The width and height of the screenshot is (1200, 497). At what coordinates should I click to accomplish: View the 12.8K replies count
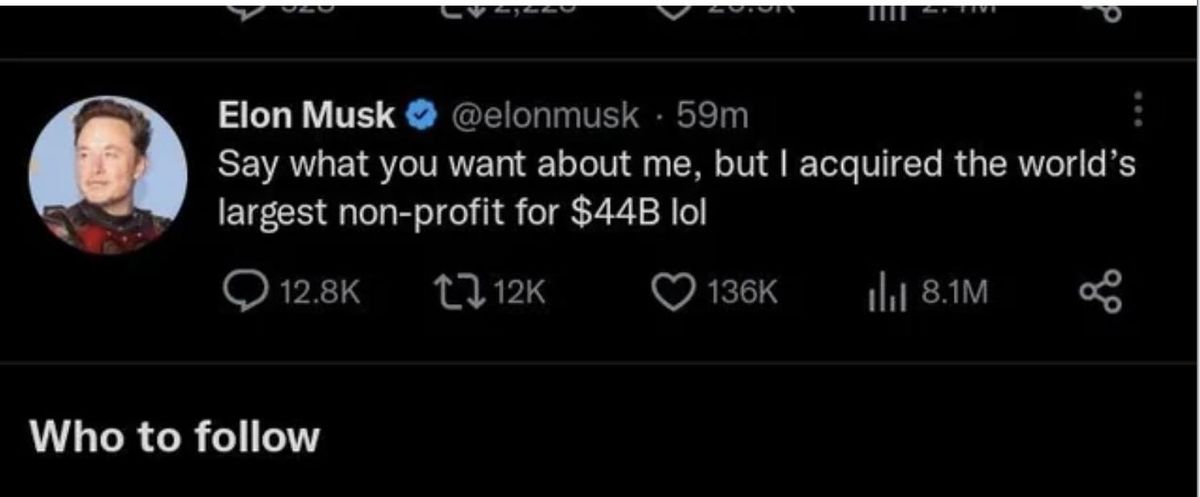click(x=320, y=292)
